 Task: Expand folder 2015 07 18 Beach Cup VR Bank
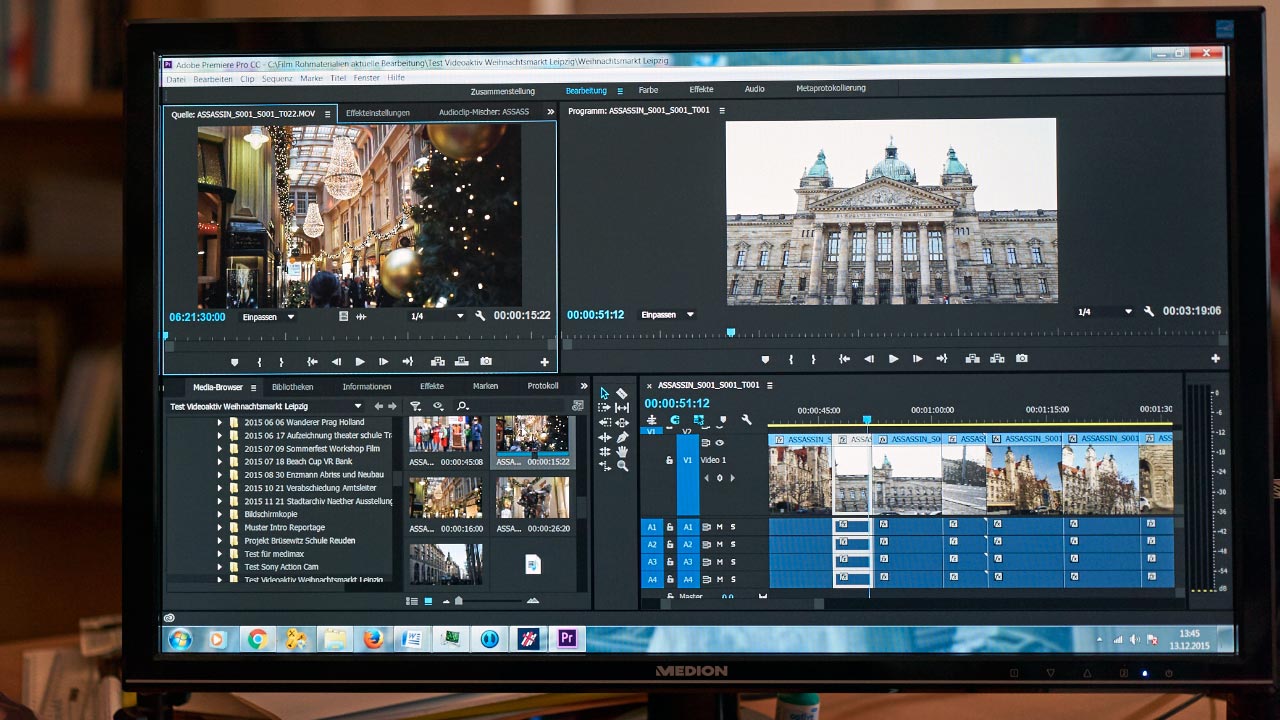tap(220, 462)
